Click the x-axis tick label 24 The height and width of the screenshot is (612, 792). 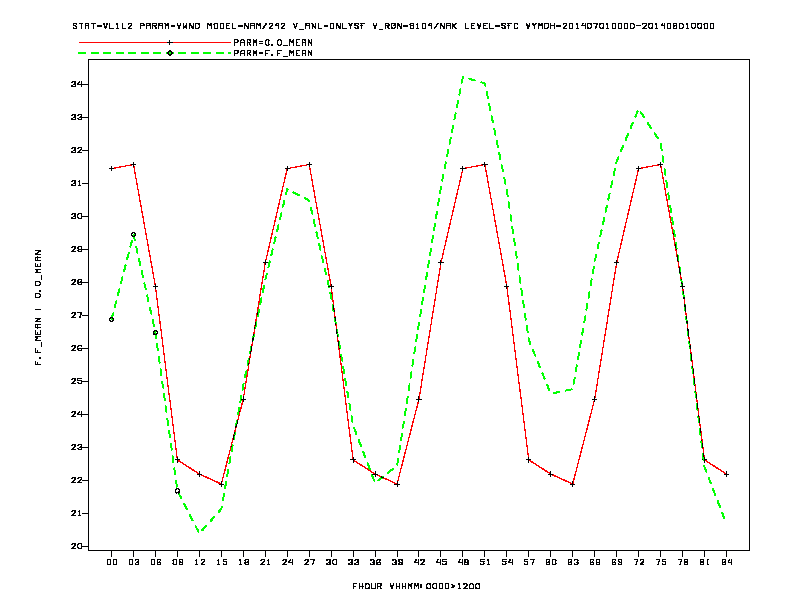point(287,562)
